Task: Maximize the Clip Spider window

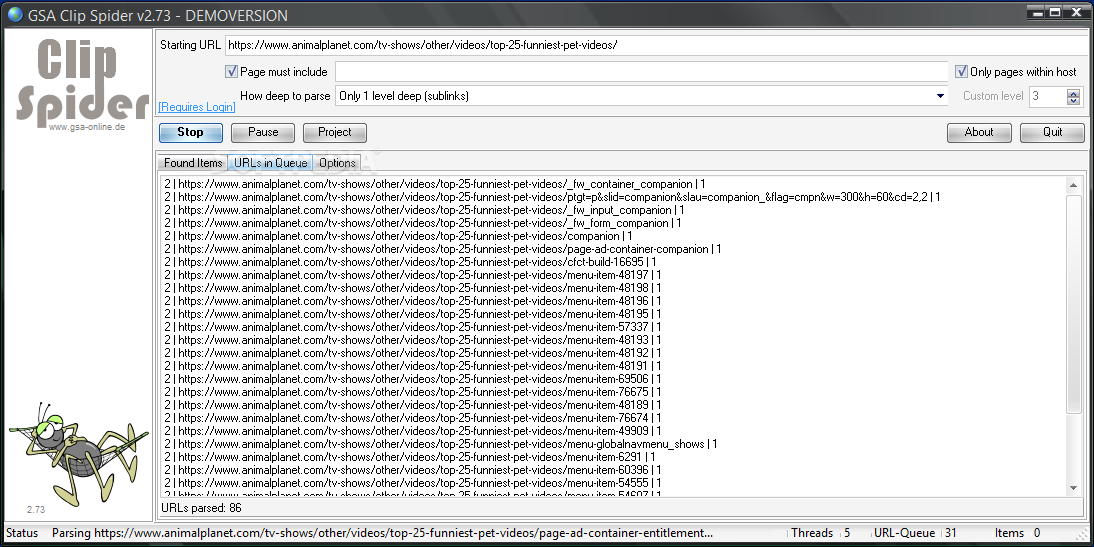Action: pyautogui.click(x=1055, y=12)
